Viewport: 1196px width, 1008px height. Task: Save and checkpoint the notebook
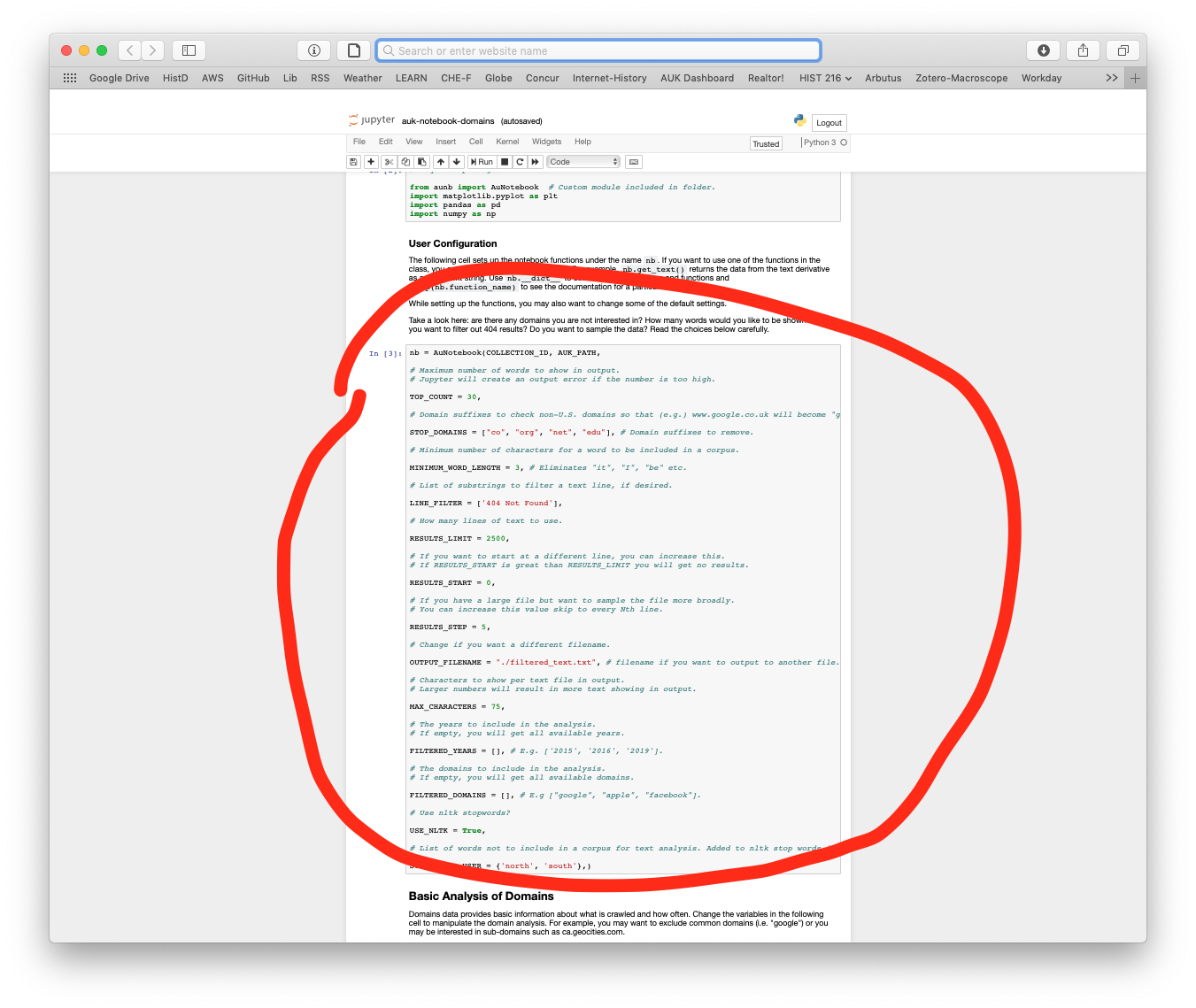click(353, 162)
